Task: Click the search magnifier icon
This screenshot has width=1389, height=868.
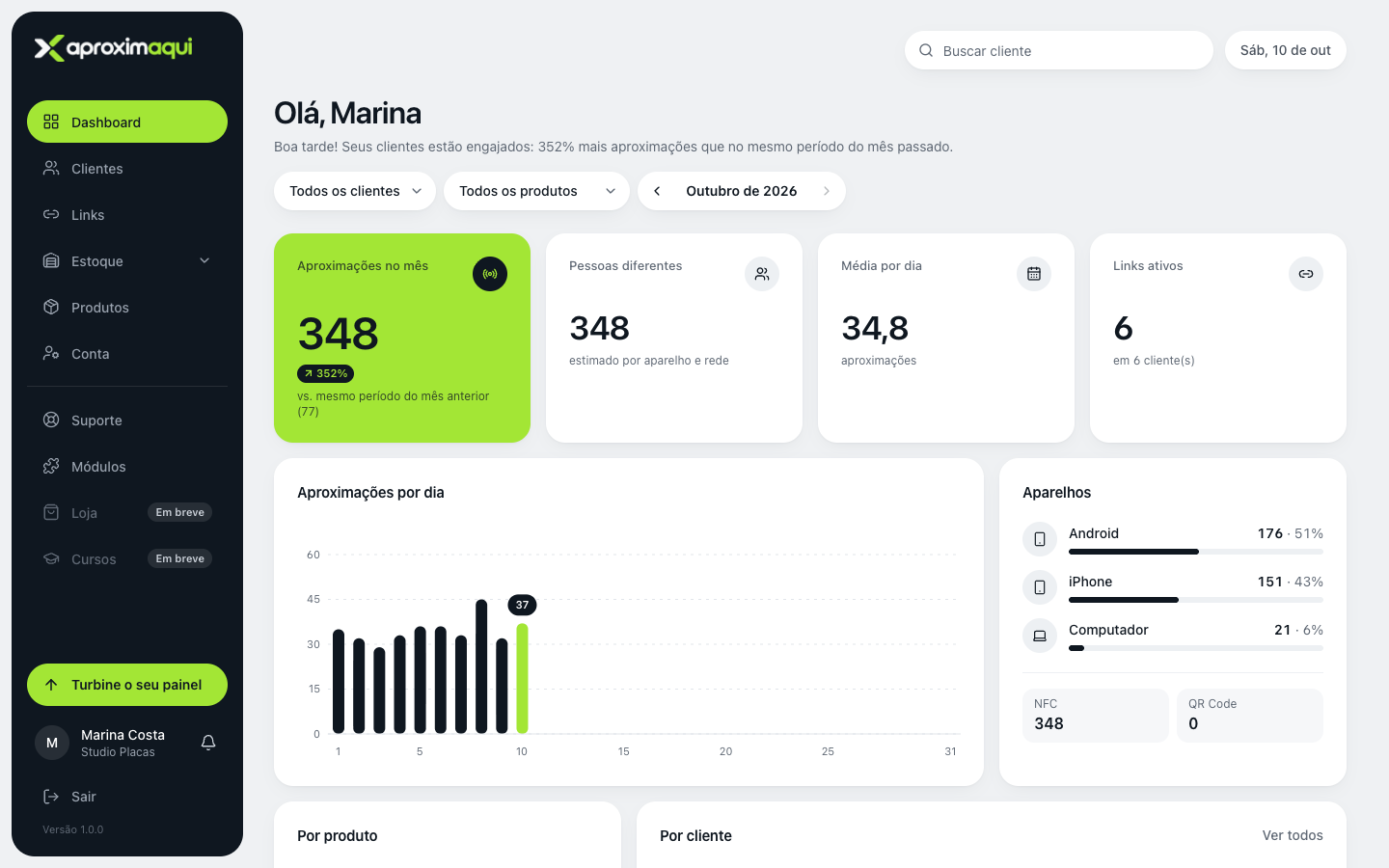Action: (x=926, y=50)
